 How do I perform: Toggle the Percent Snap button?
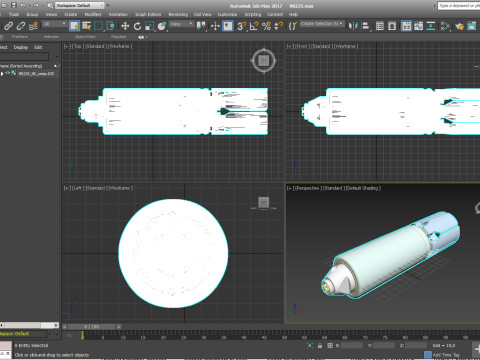[x=266, y=26]
